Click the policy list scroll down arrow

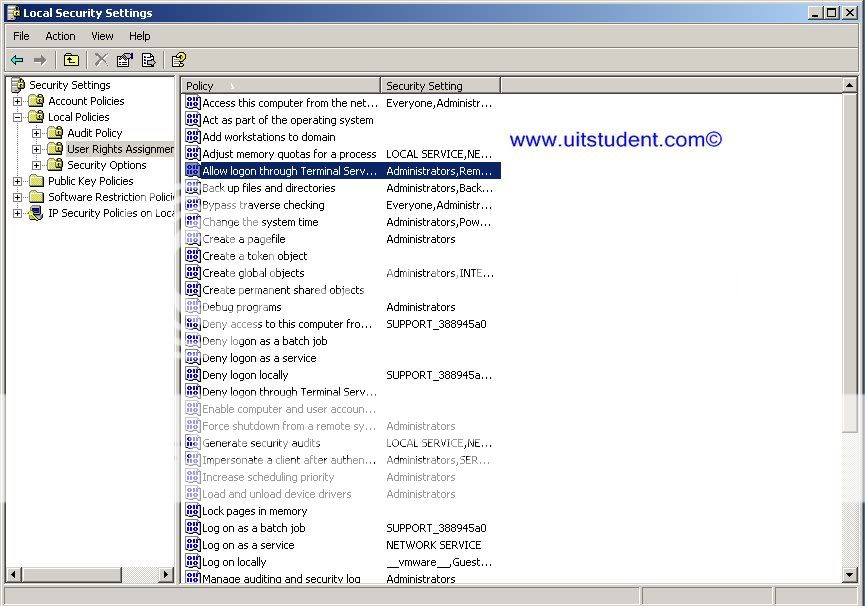[850, 575]
